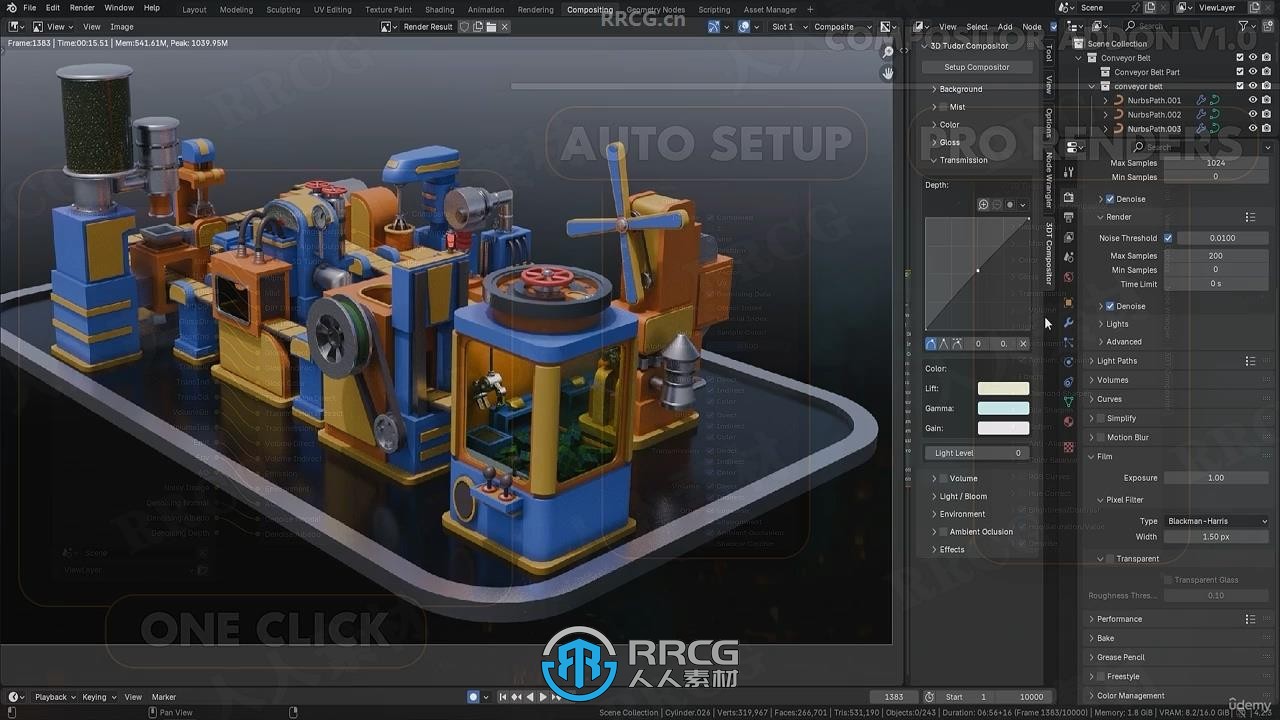1280x720 pixels.
Task: Select the auto handle type curve icon
Action: (931, 343)
